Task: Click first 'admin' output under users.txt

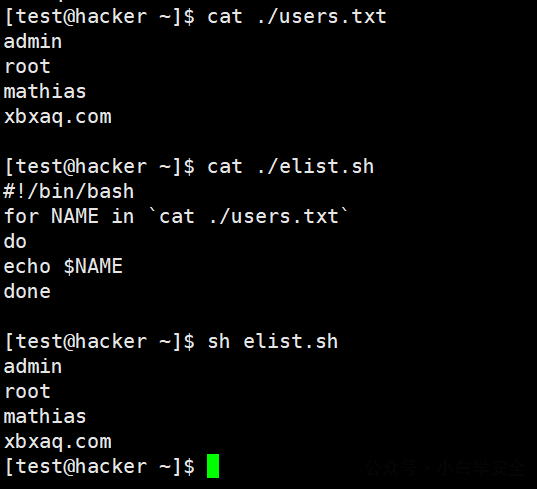Action: pos(33,41)
